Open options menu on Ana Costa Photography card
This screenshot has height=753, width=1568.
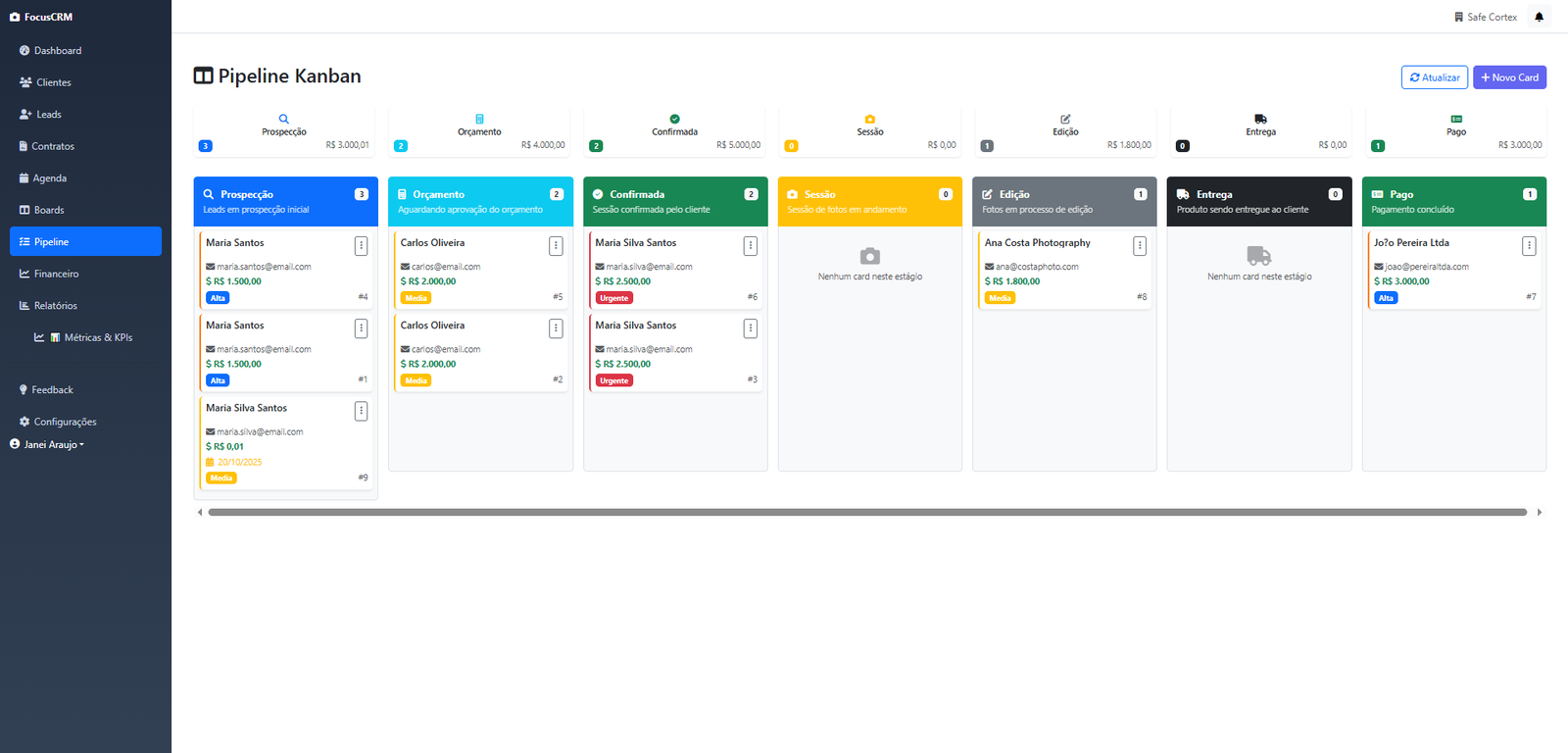[1139, 246]
